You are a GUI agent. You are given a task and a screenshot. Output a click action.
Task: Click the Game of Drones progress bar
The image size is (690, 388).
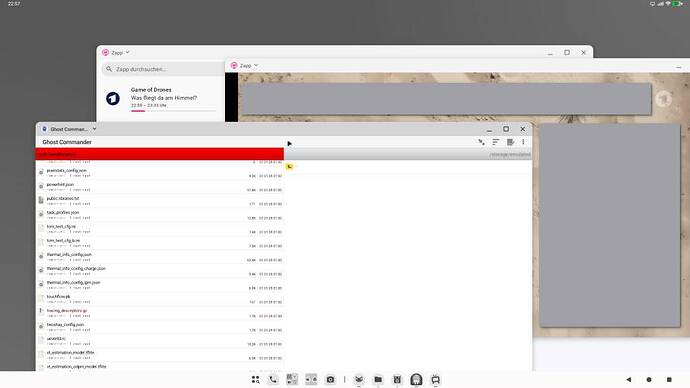point(173,111)
